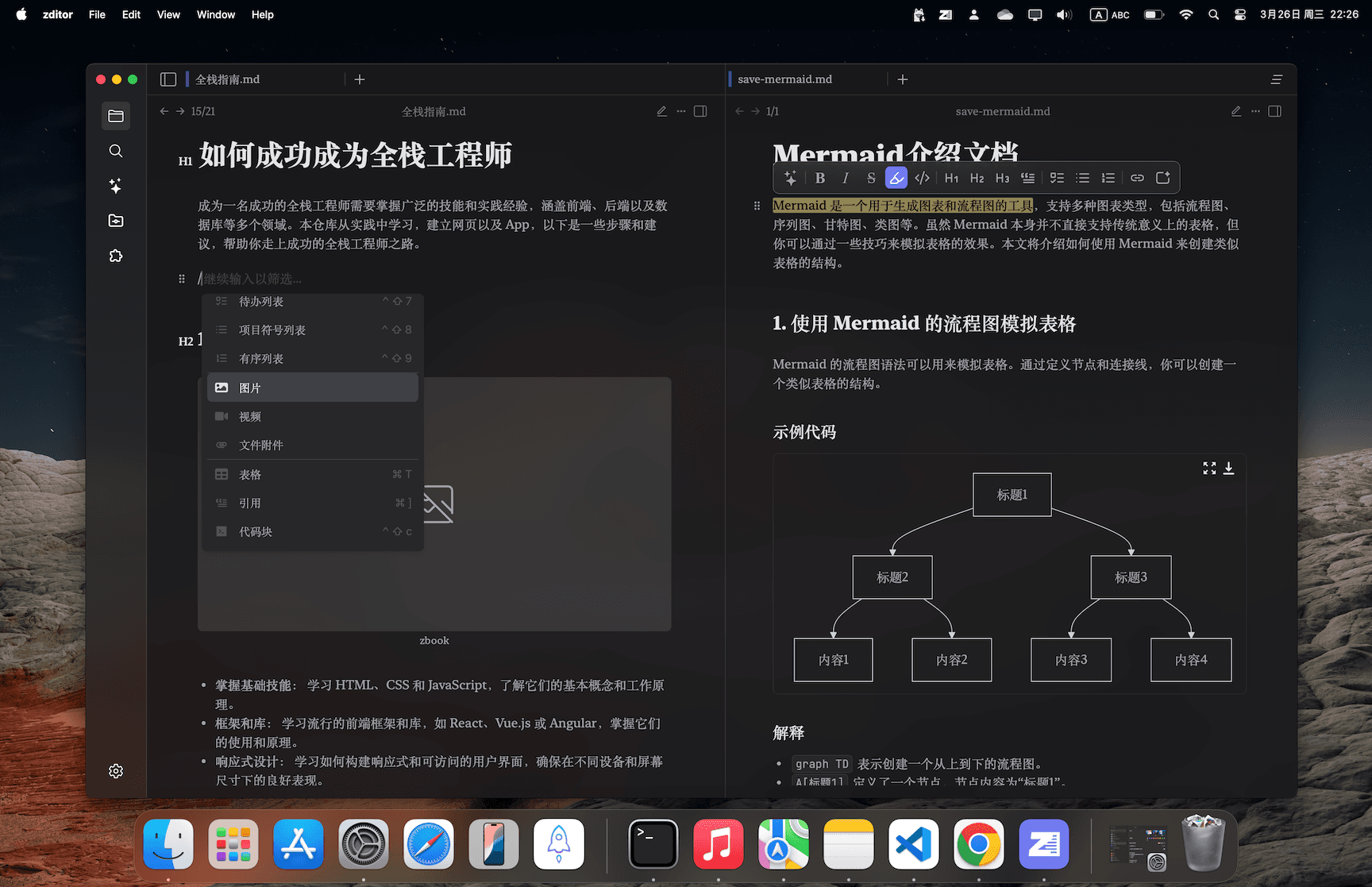Open the File menu
Screen dimensions: 1372x887
click(x=97, y=14)
